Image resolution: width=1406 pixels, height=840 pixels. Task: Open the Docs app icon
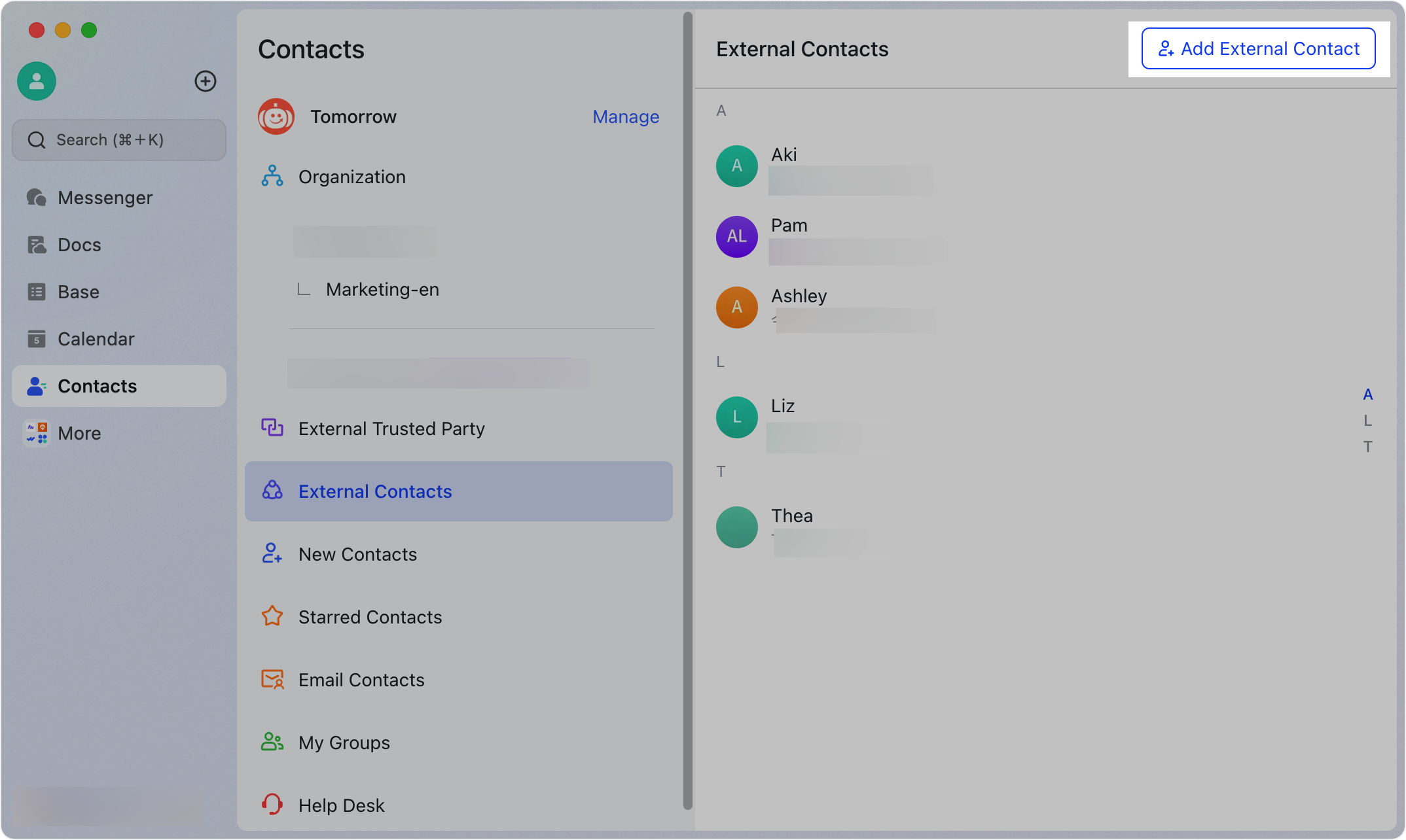pyautogui.click(x=79, y=244)
